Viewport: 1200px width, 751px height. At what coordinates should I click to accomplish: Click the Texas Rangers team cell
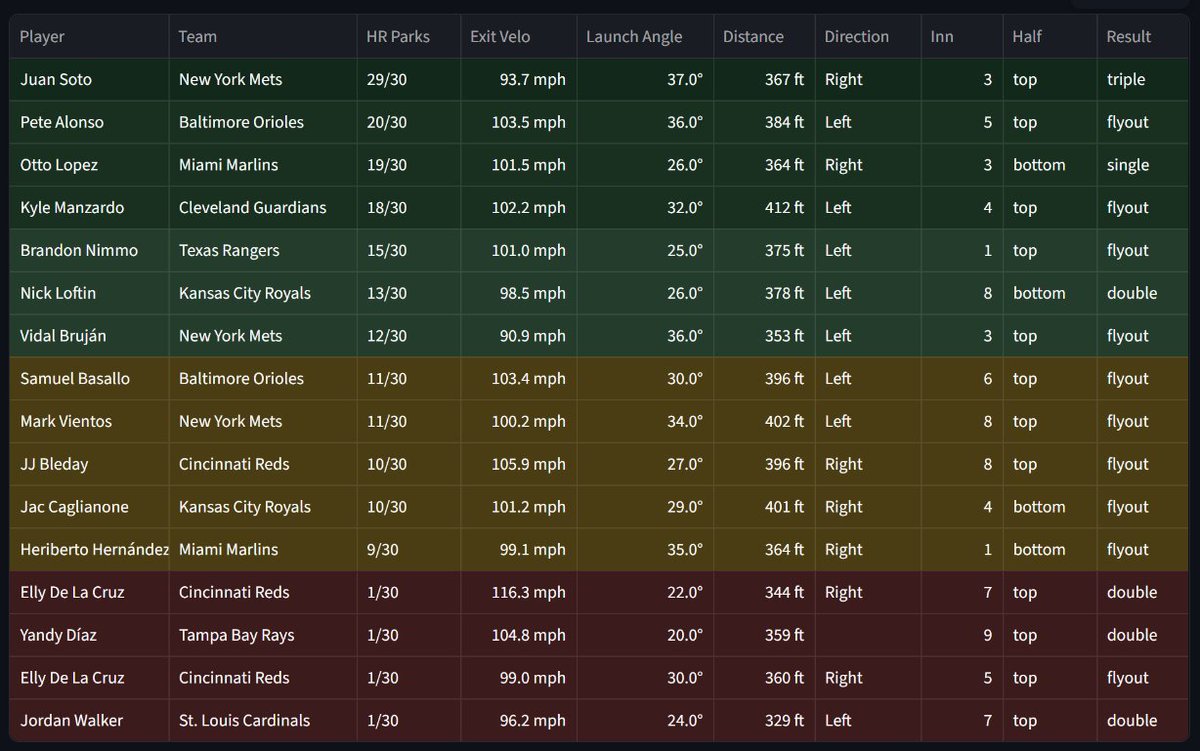click(263, 250)
